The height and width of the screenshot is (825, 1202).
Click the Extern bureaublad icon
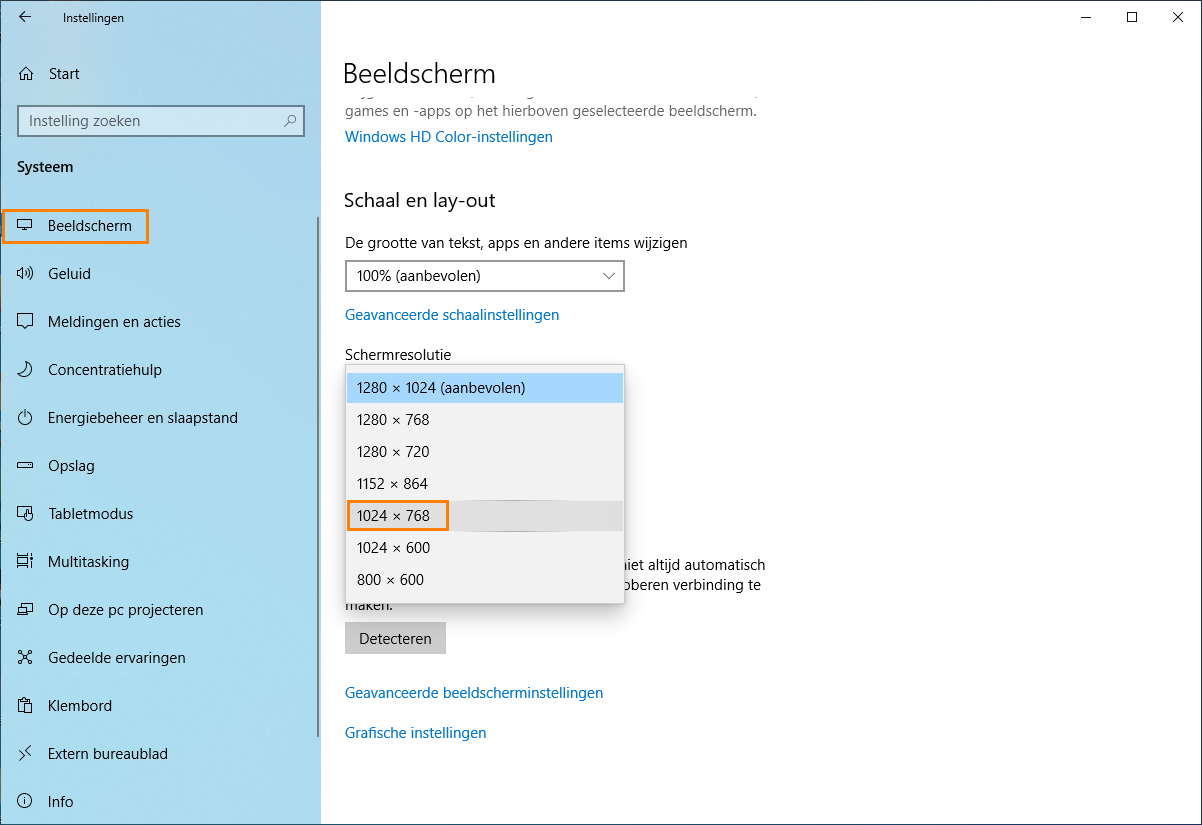26,754
